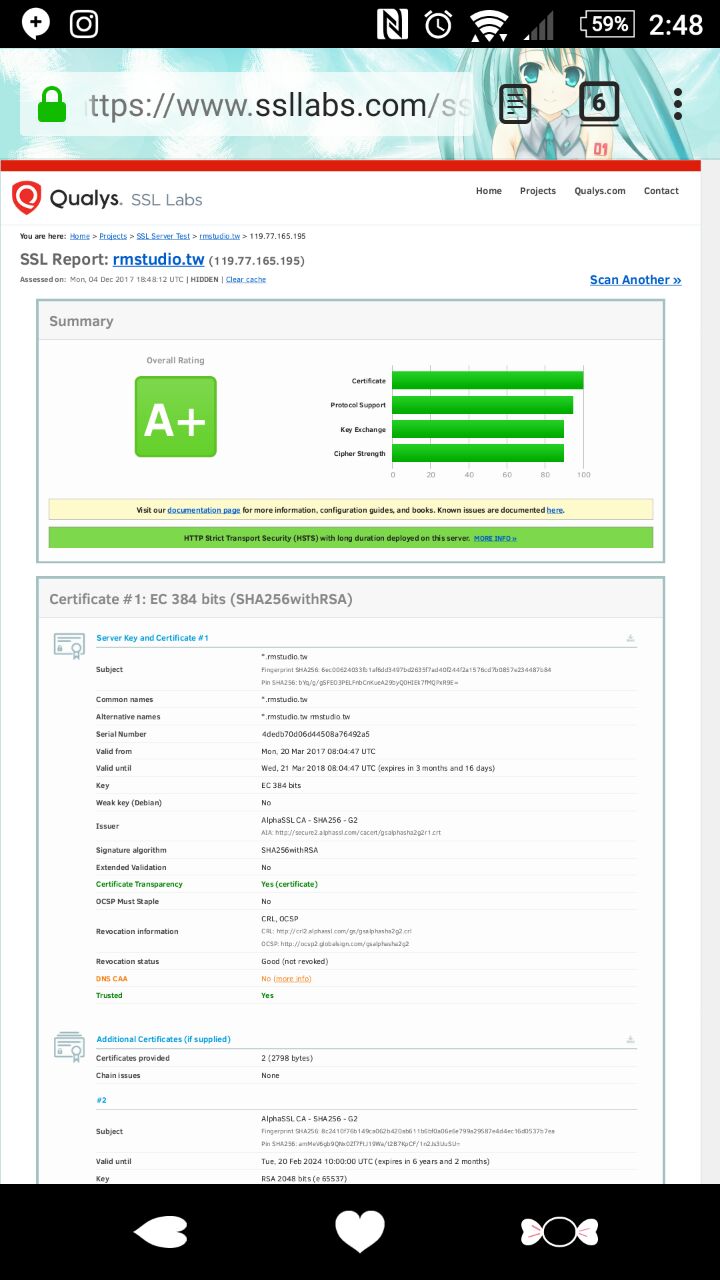The height and width of the screenshot is (1280, 720).
Task: Open the Projects menu item
Action: pyautogui.click(x=537, y=191)
